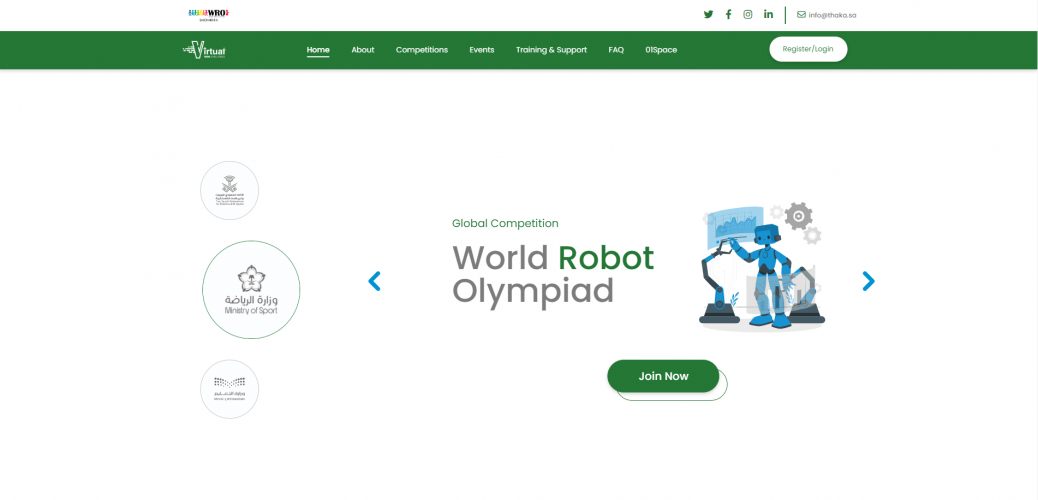
Task: Click the Global Competition label
Action: pyautogui.click(x=505, y=223)
